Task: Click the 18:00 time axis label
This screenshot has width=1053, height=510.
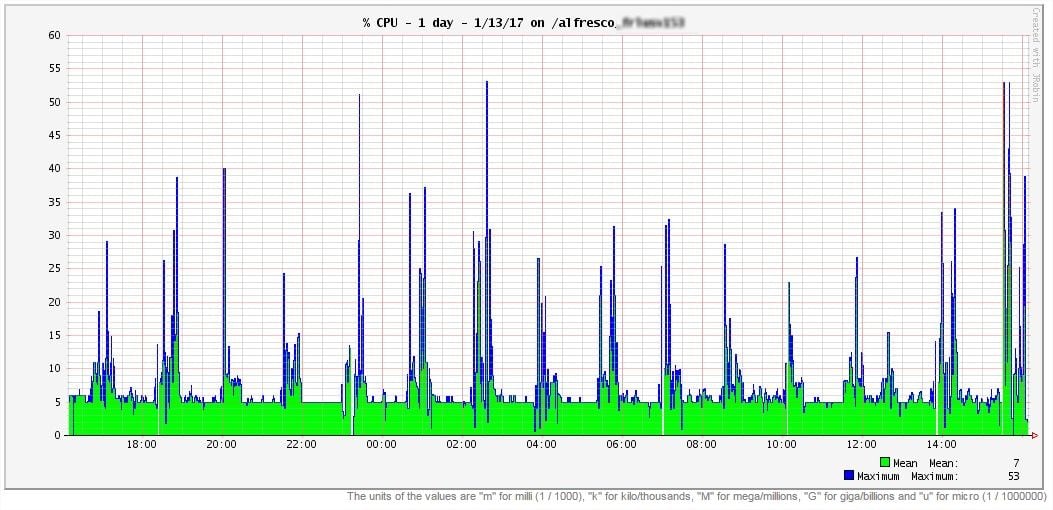Action: [142, 445]
